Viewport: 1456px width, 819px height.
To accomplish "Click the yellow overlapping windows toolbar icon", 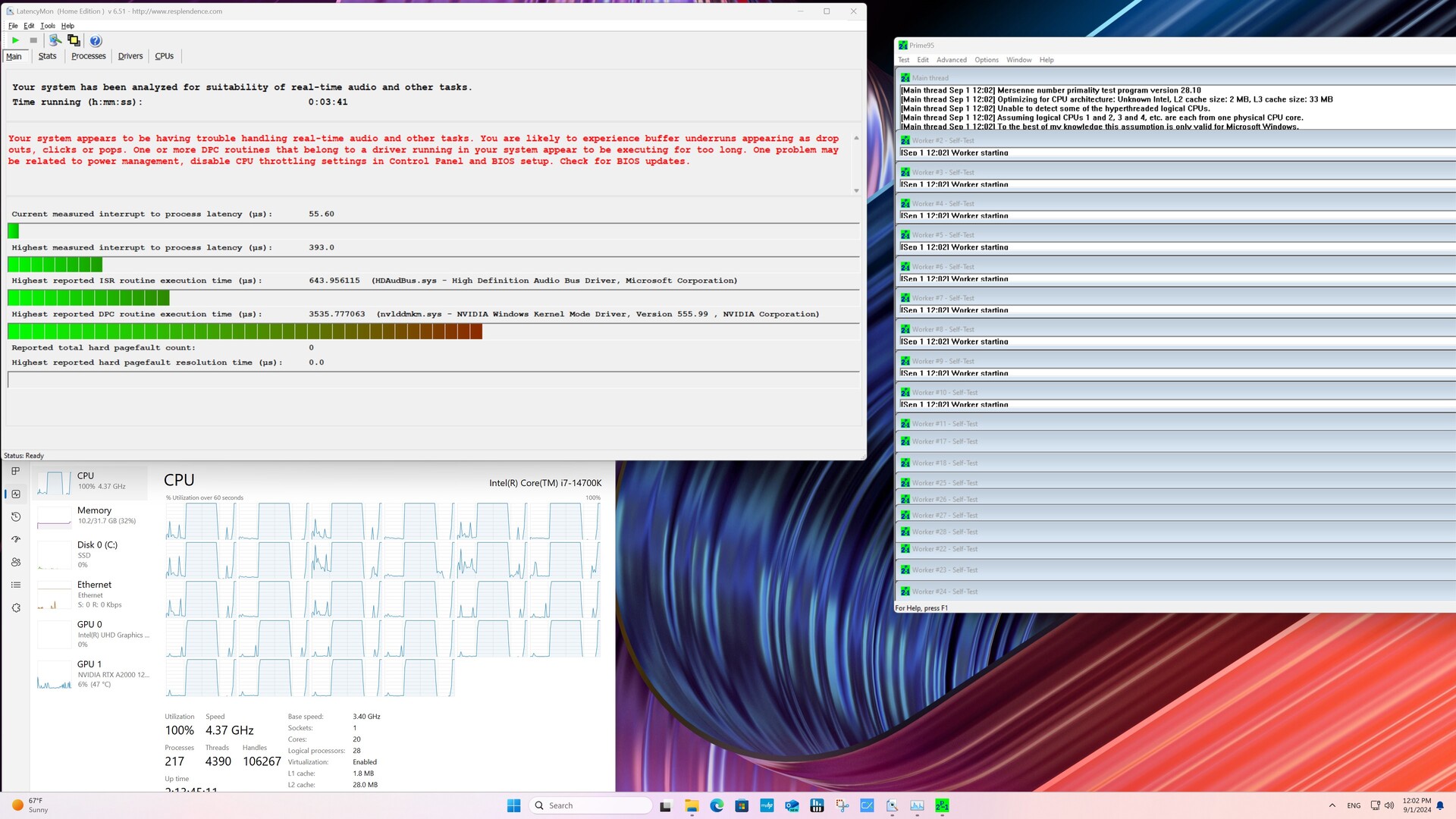I will (74, 40).
